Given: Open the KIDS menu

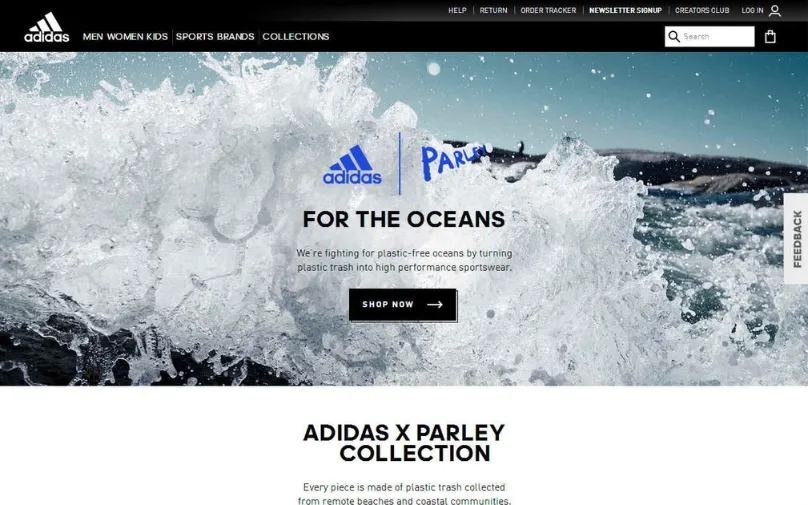Looking at the screenshot, I should (x=157, y=37).
